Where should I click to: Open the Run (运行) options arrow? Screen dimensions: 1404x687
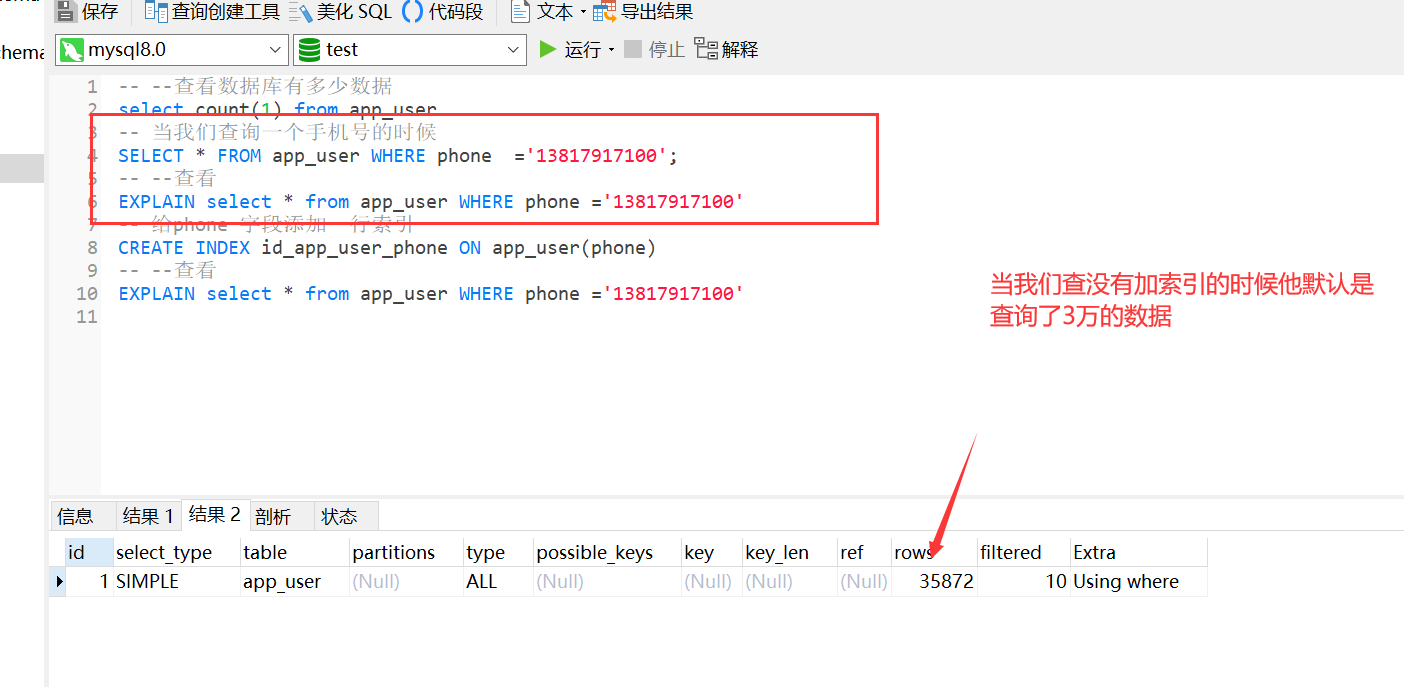(611, 50)
